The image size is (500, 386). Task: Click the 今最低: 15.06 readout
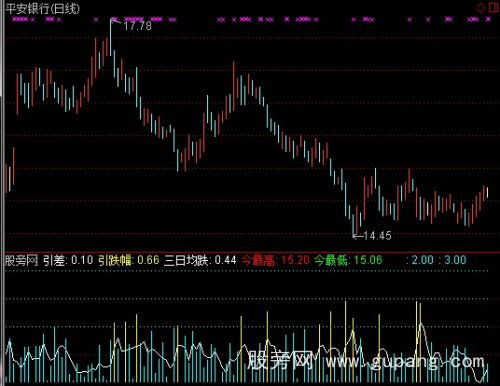click(x=348, y=260)
